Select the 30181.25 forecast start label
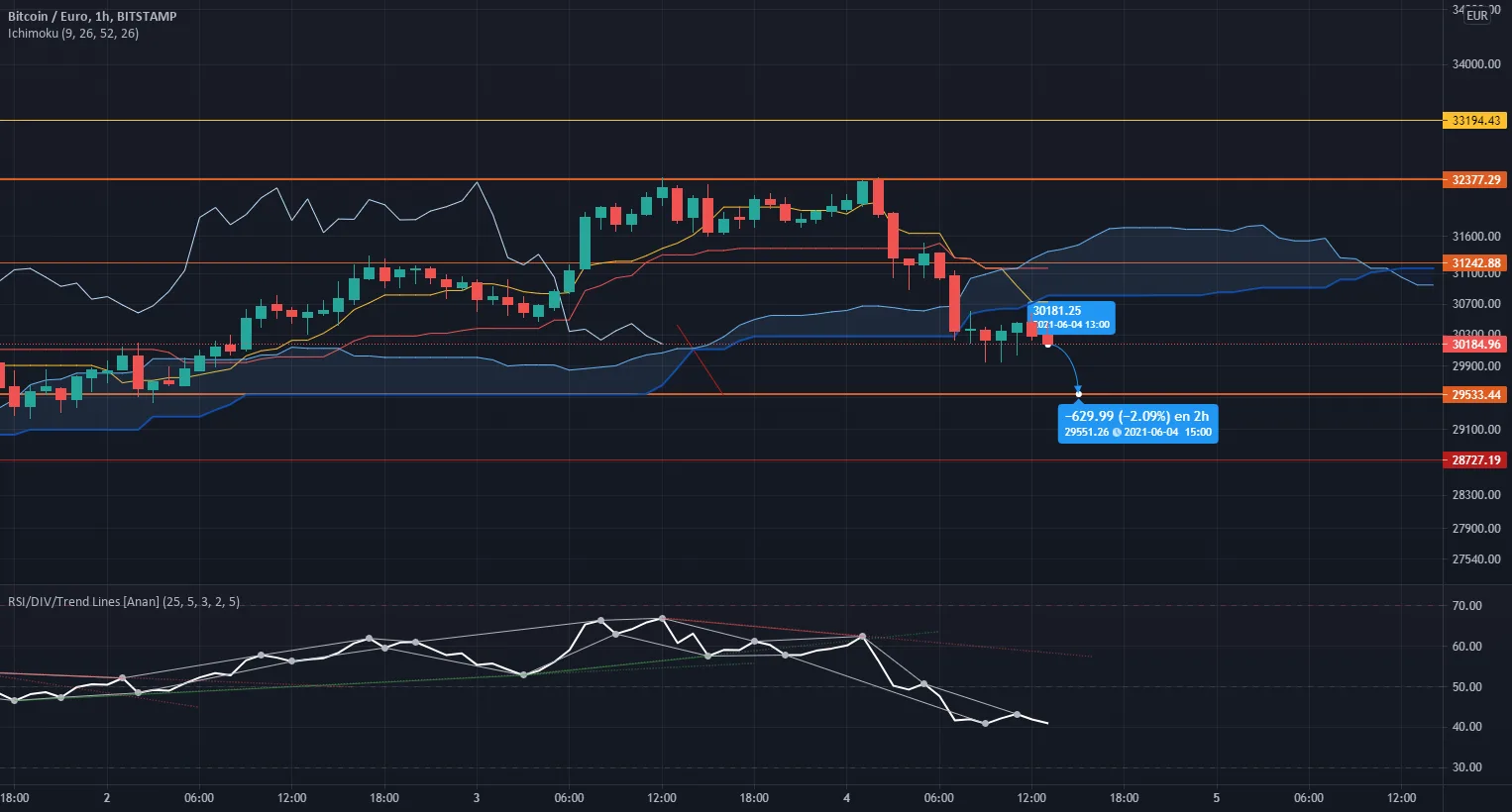 [x=1072, y=317]
